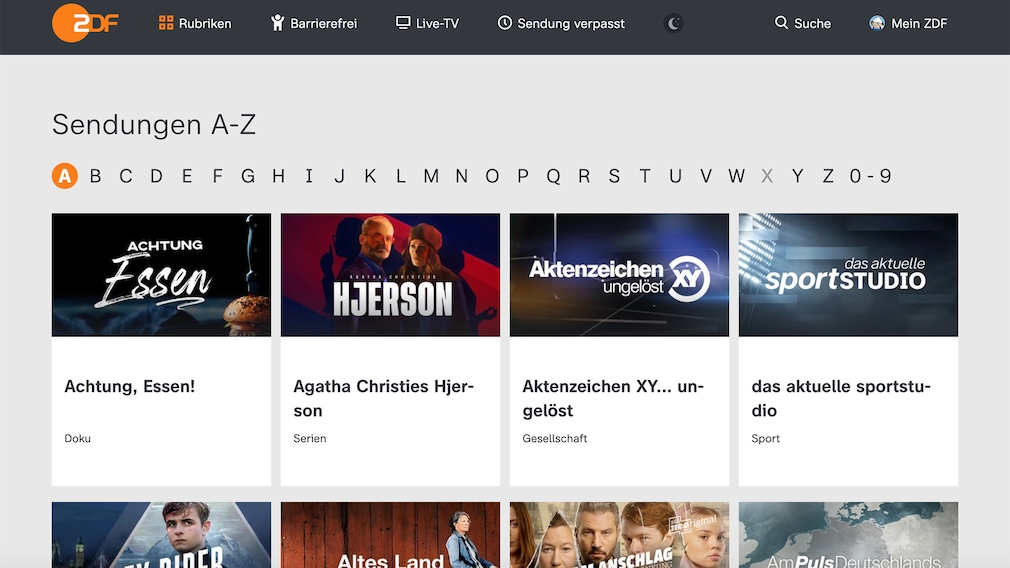Select letter O filter
The image size is (1010, 568).
[x=492, y=176]
